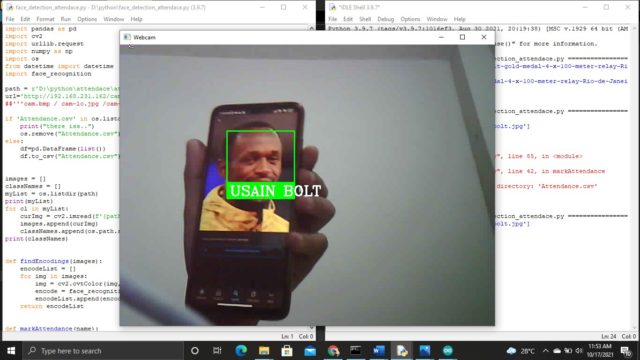Show hidden system tray icons
The width and height of the screenshot is (640, 360).
[x=546, y=351]
